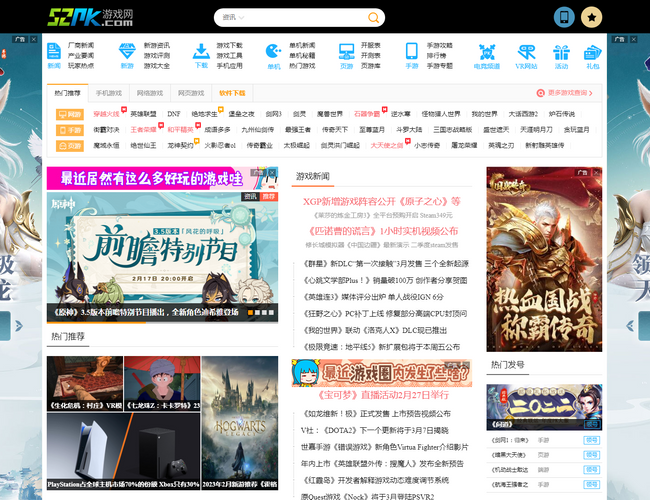Open the 生化危机:村庄 VR thumbnail
Image resolution: width=650 pixels, height=500 pixels.
(85, 383)
